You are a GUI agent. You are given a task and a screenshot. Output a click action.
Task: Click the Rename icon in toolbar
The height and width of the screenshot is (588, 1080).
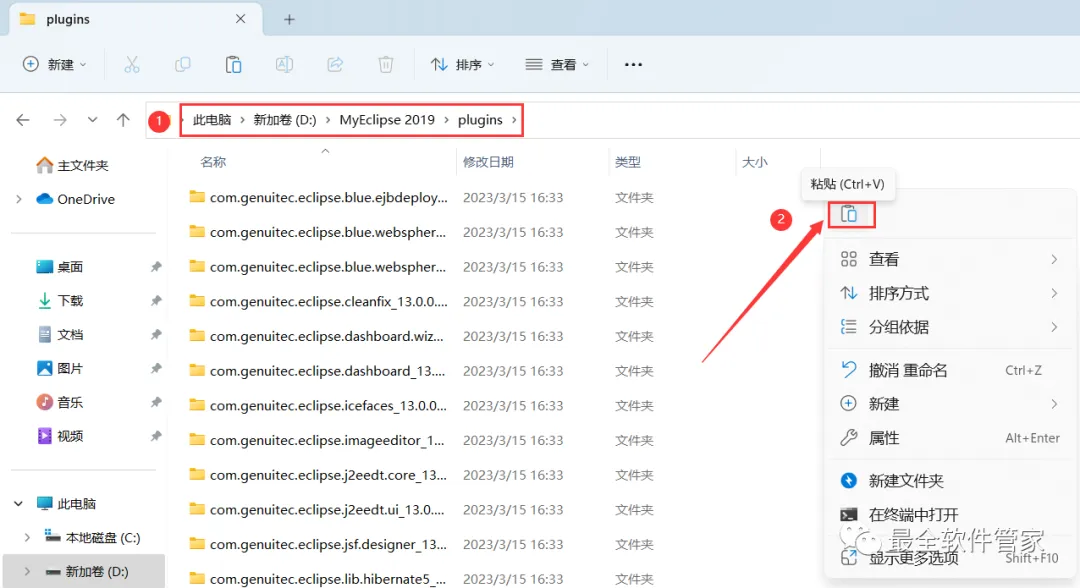[x=284, y=65]
